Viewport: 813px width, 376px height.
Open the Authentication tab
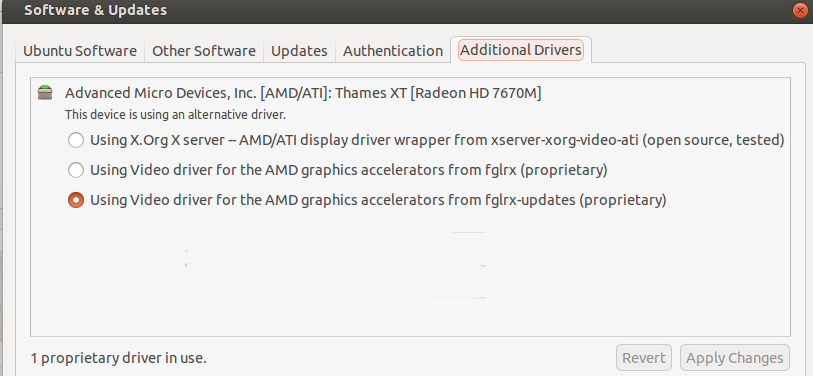click(393, 51)
